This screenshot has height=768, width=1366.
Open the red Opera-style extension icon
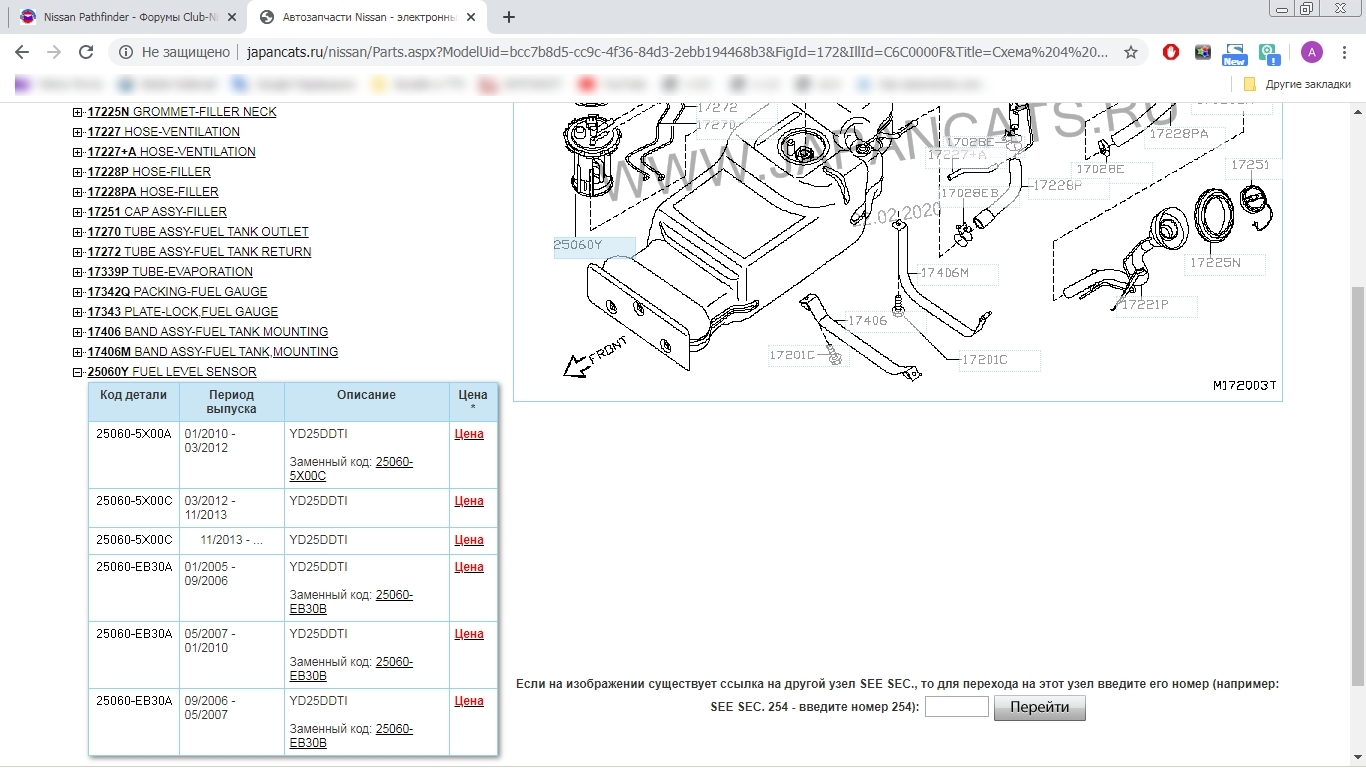pyautogui.click(x=1171, y=53)
